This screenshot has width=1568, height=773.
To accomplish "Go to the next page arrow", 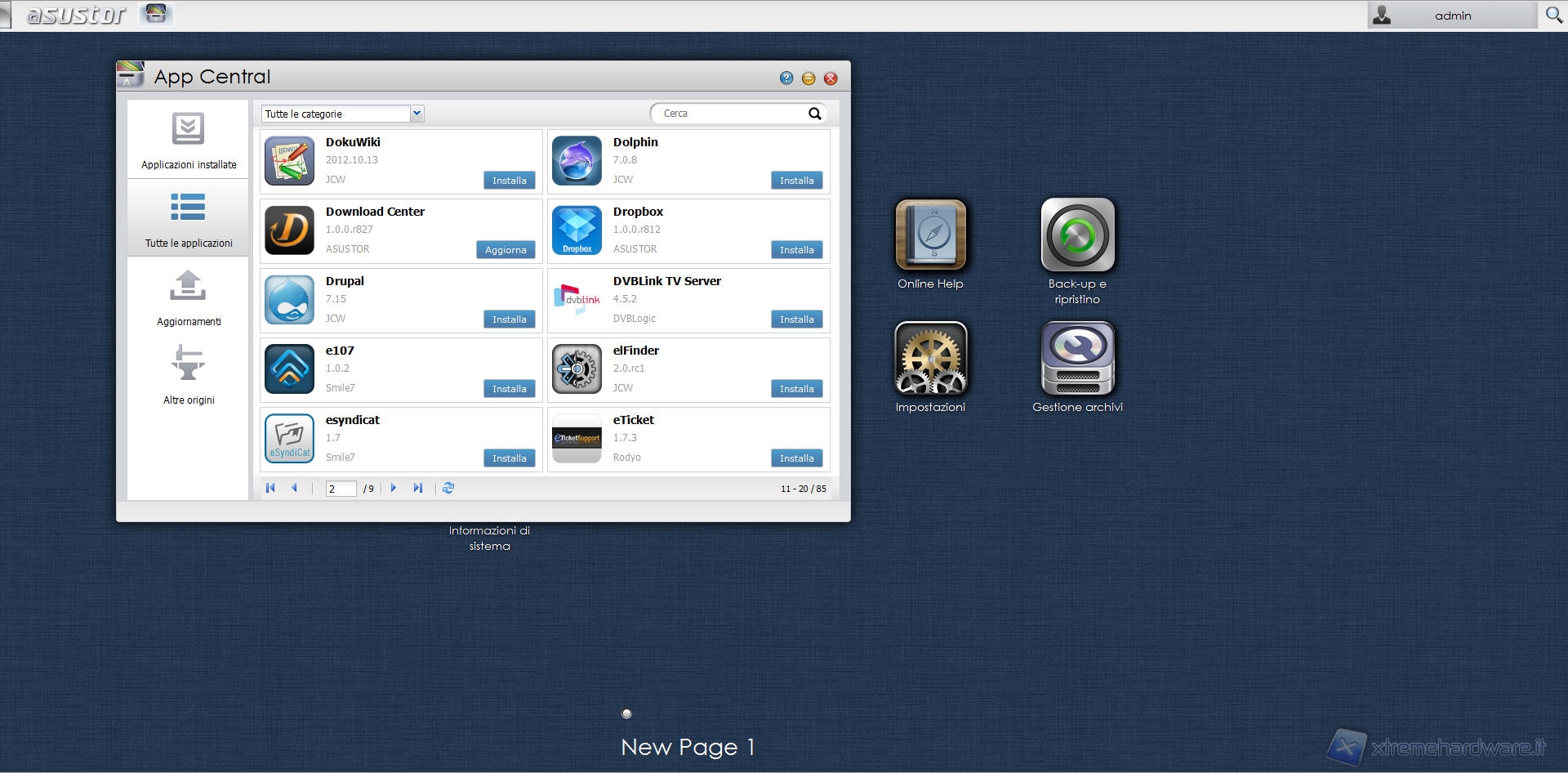I will (x=394, y=488).
